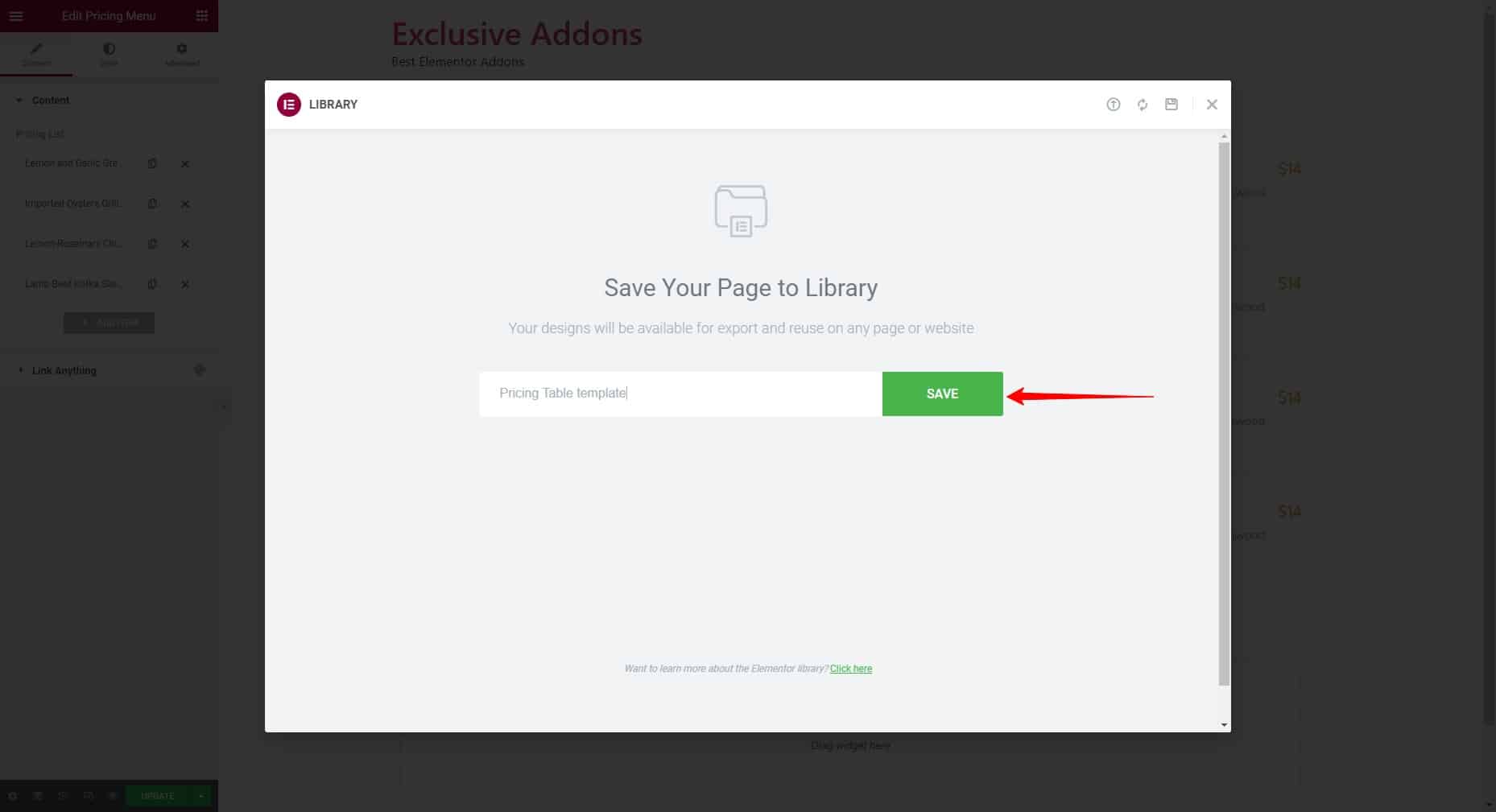Screen dimensions: 1496x812
Task: Open page settings gear in the bottom bar
Action: [x=12, y=796]
